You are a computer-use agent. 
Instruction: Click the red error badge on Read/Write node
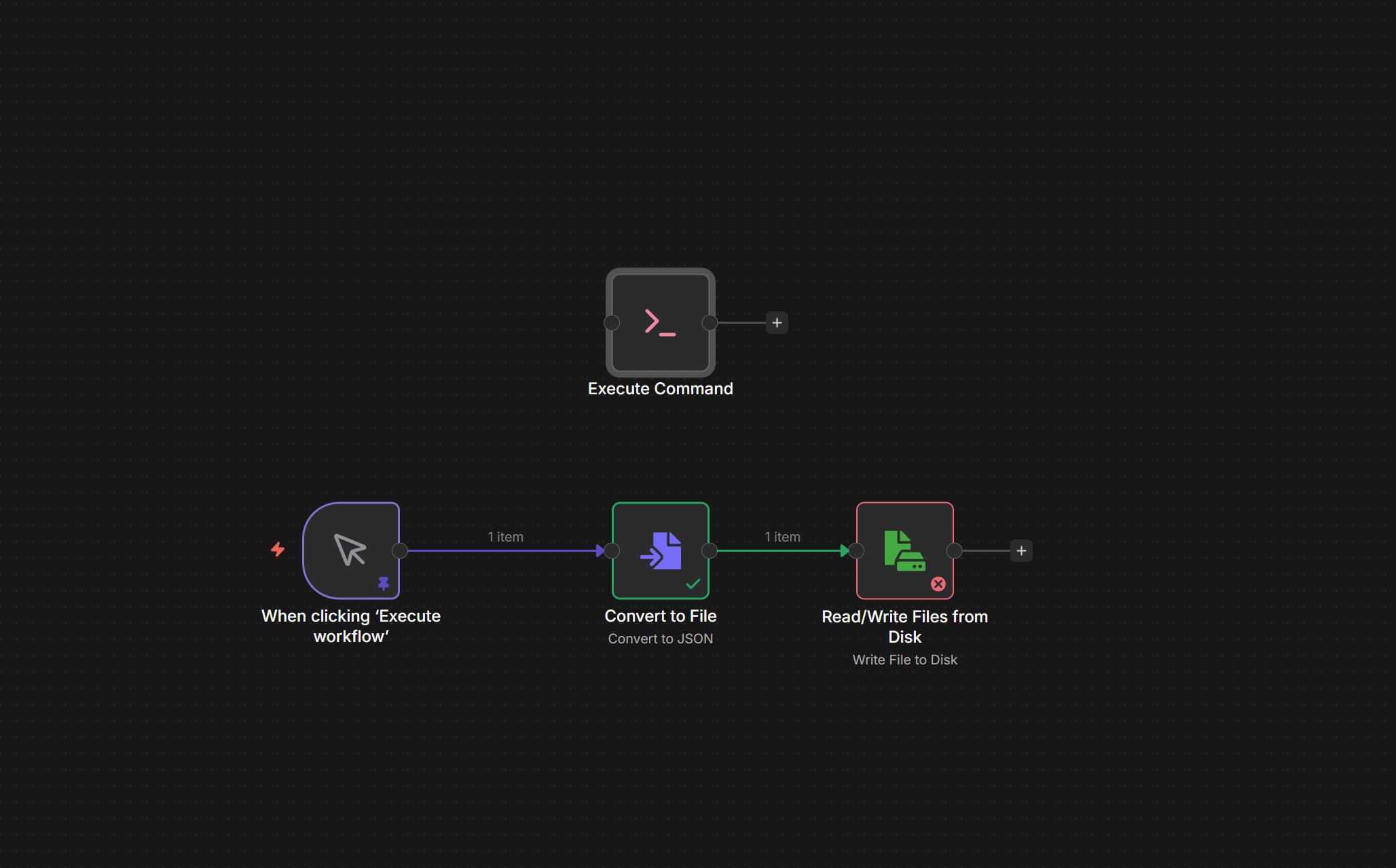point(938,584)
